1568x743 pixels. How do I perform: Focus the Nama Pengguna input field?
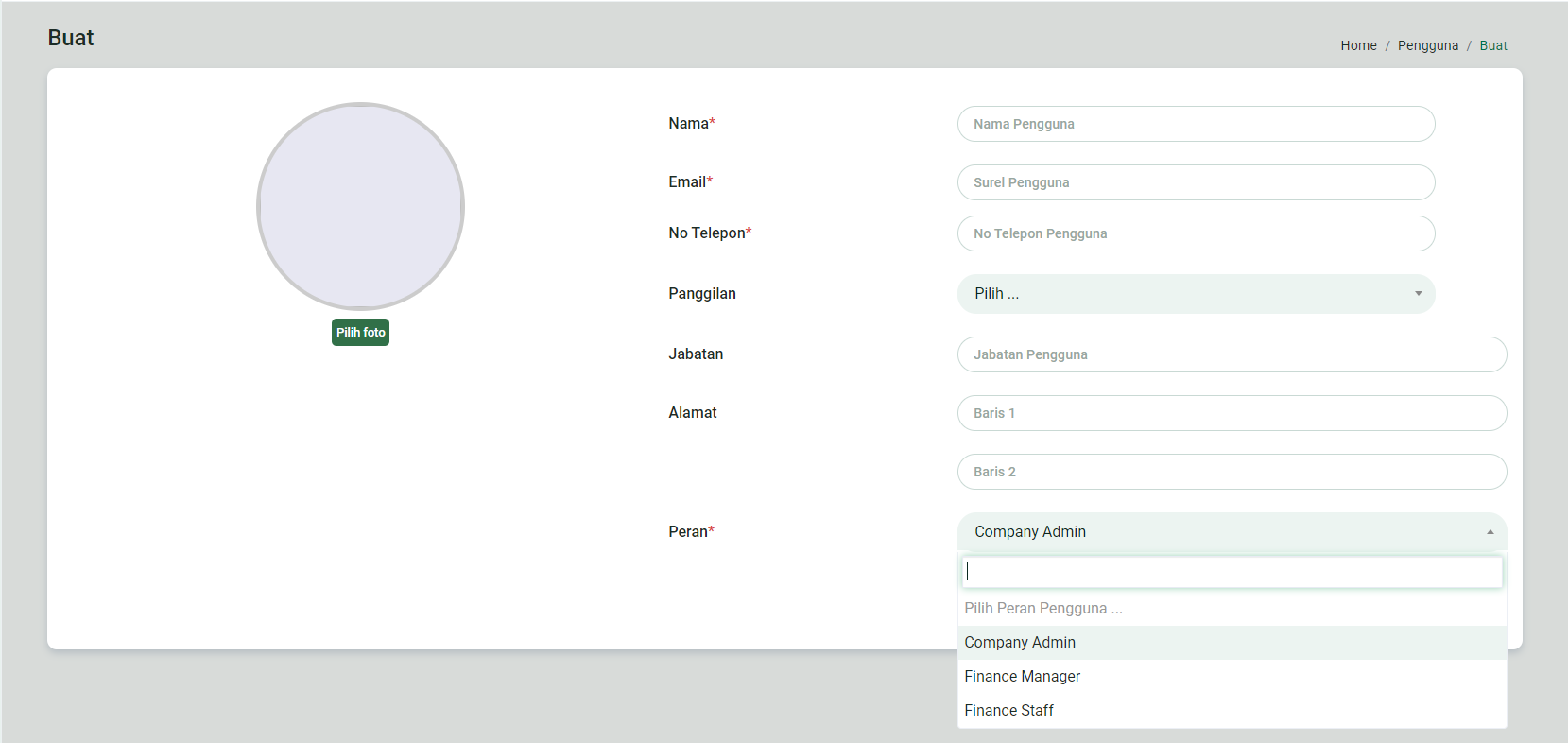[1196, 124]
